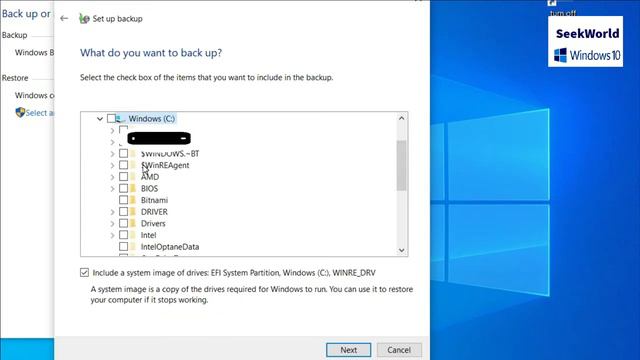The height and width of the screenshot is (360, 640).
Task: Select the $WinREAgent folder name
Action: 165,165
